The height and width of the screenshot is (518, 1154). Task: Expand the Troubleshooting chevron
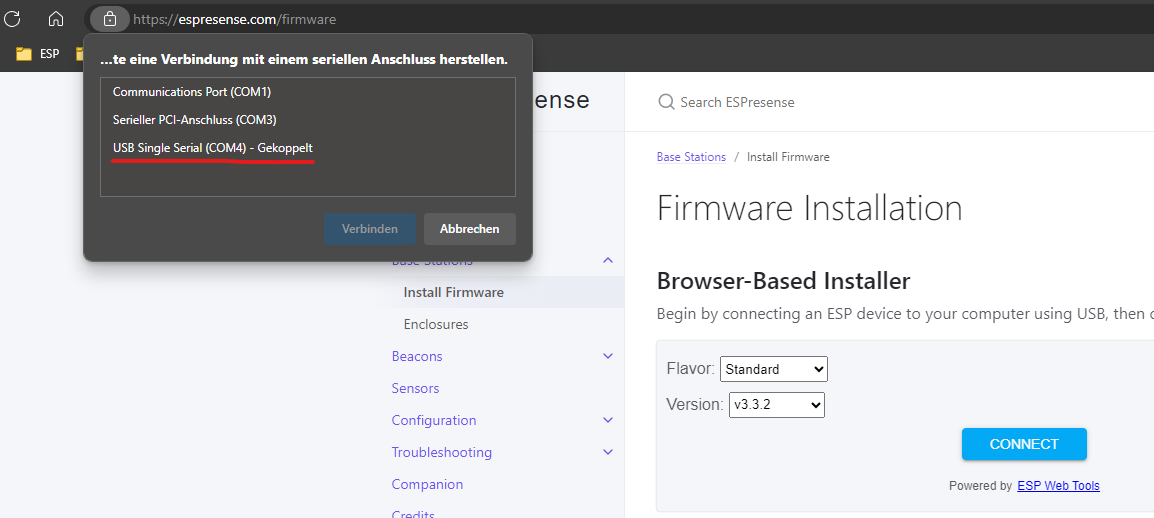(608, 452)
